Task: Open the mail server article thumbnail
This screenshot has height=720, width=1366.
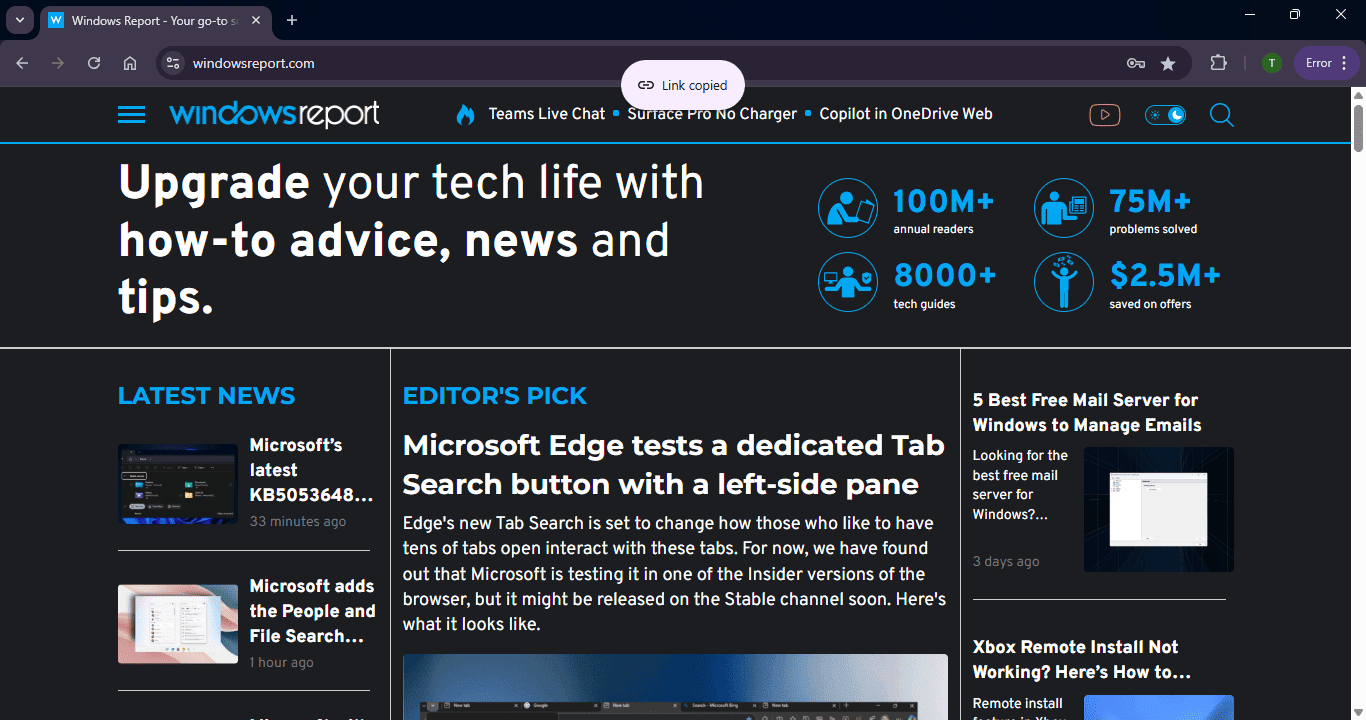Action: tap(1159, 509)
